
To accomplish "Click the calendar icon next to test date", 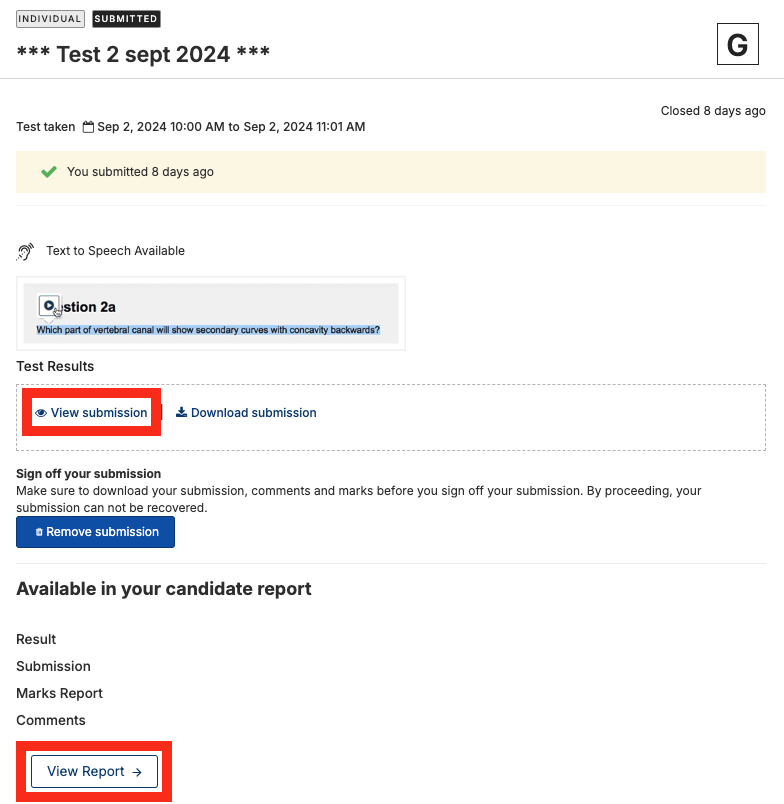I will pyautogui.click(x=88, y=127).
